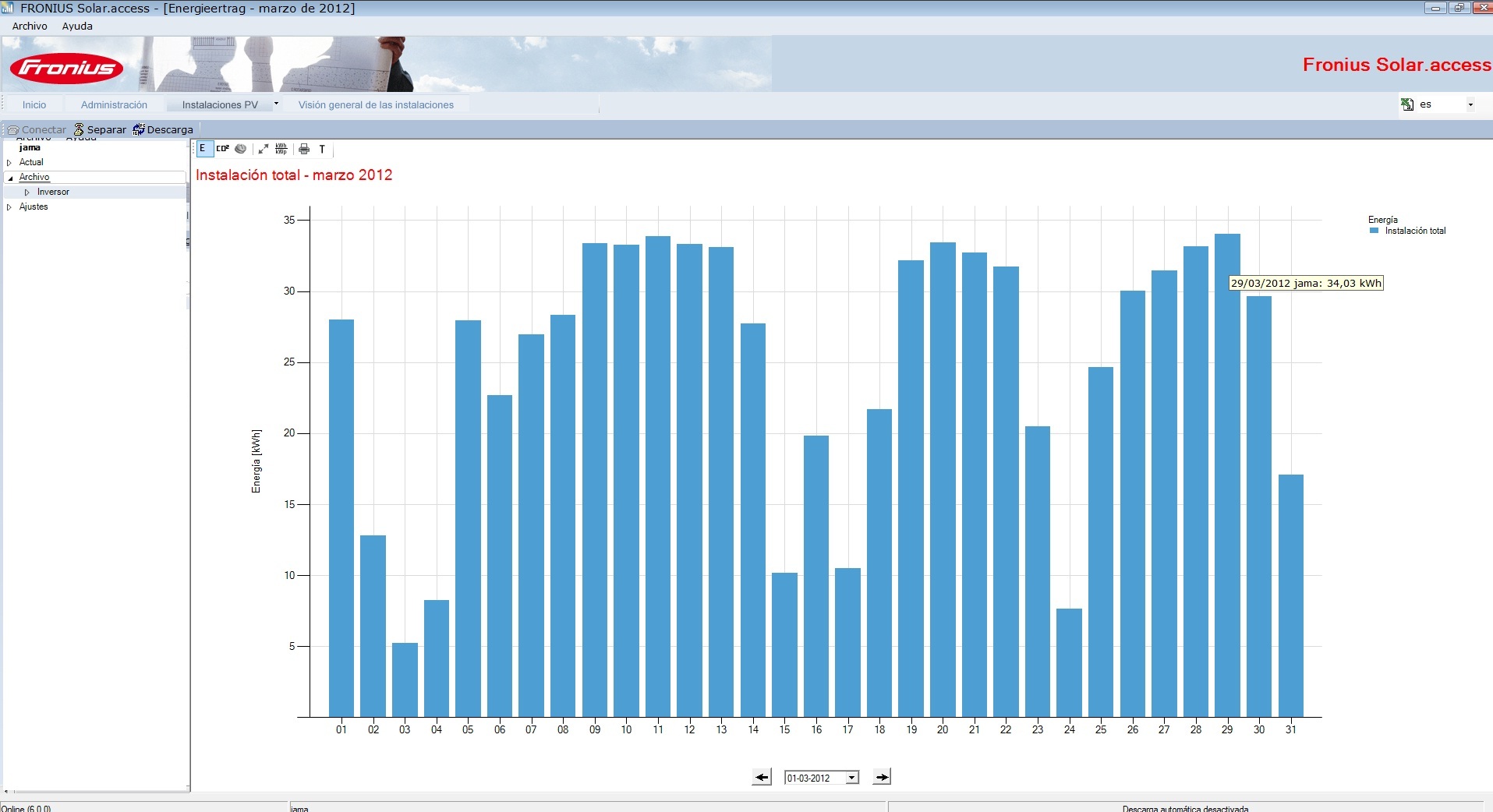Image resolution: width=1493 pixels, height=812 pixels.
Task: Restore down the Solar.access window
Action: [1459, 8]
